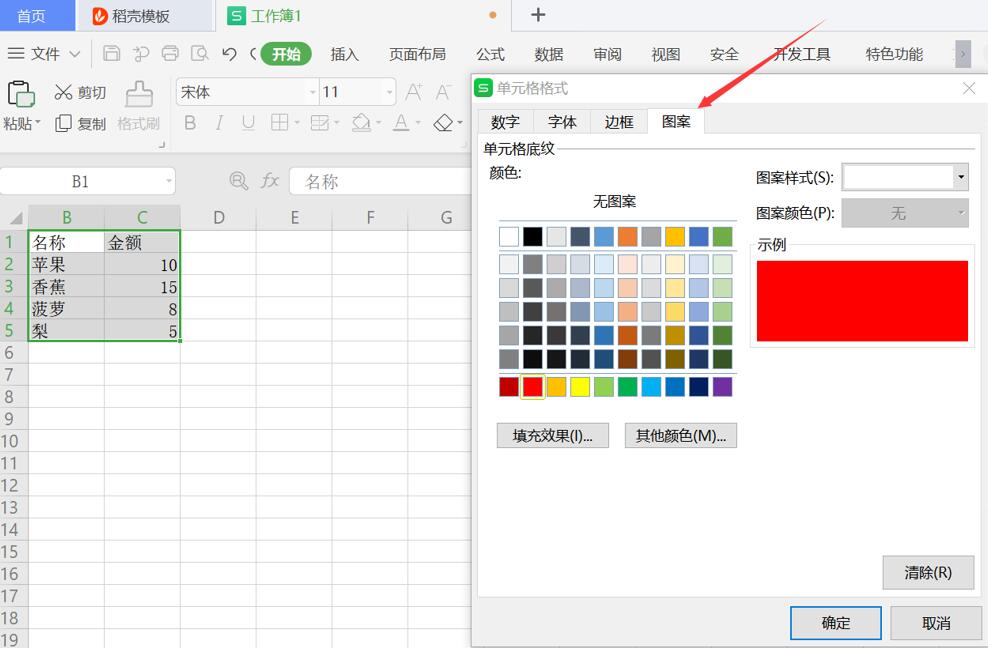
Task: Click the Undo arrow icon
Action: [x=229, y=54]
